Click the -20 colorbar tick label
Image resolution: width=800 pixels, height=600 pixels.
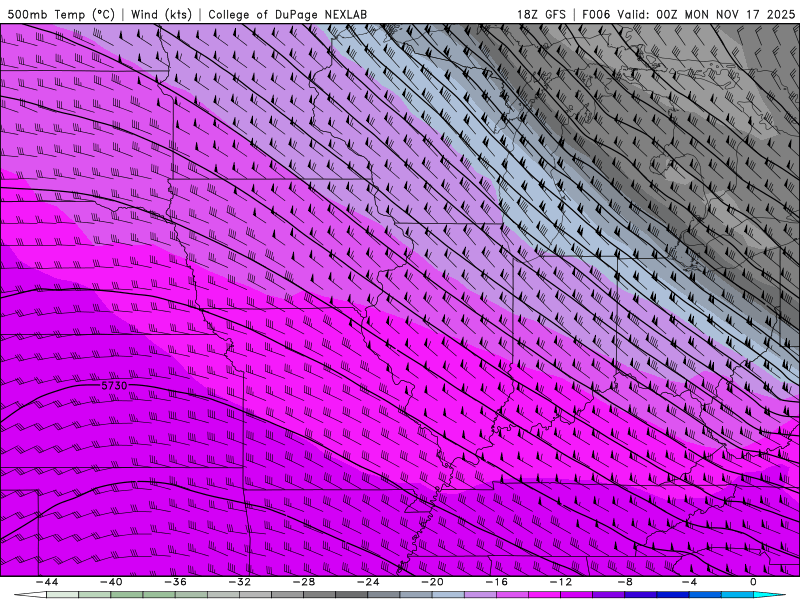click(432, 582)
